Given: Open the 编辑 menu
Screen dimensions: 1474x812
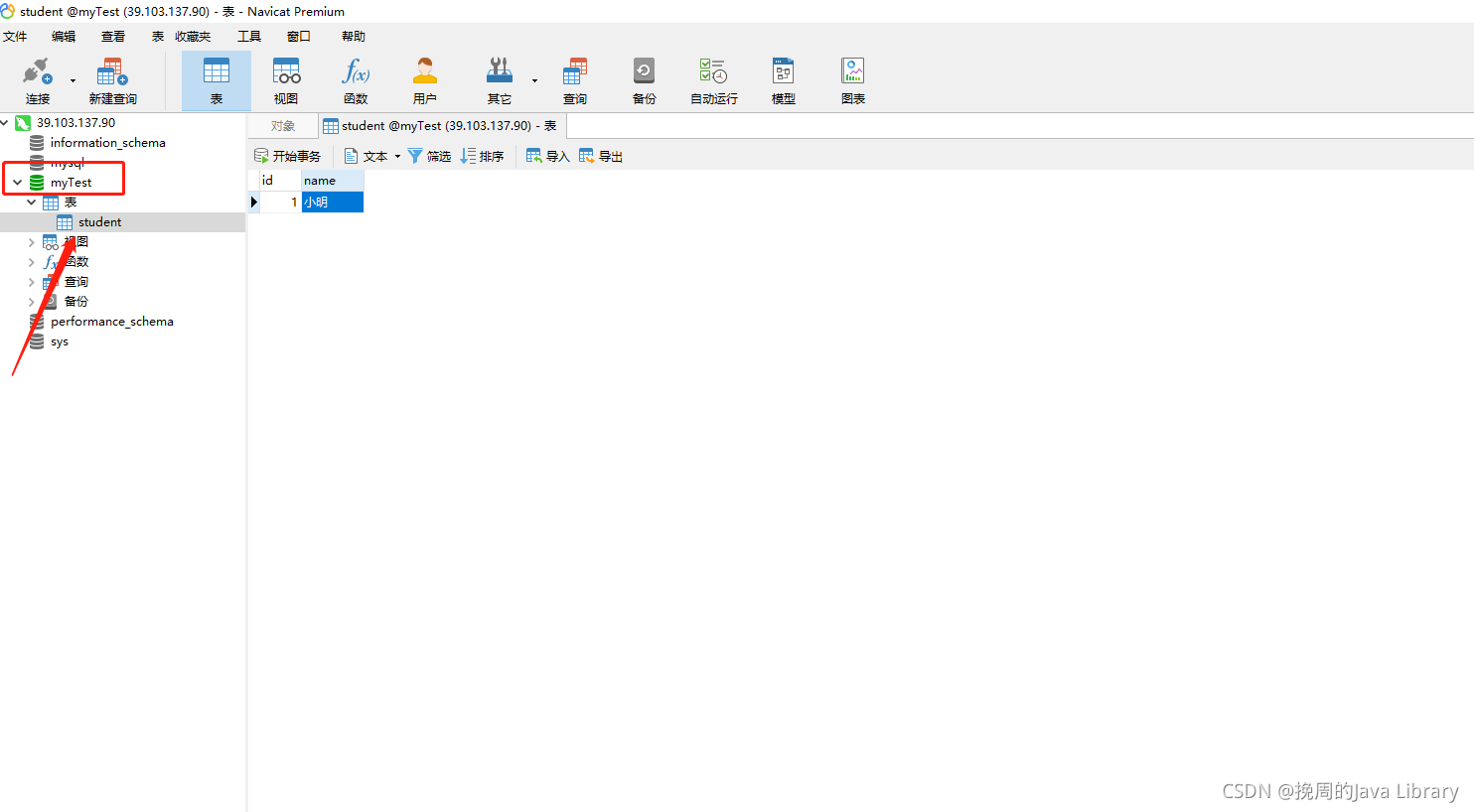Looking at the screenshot, I should click(x=64, y=37).
